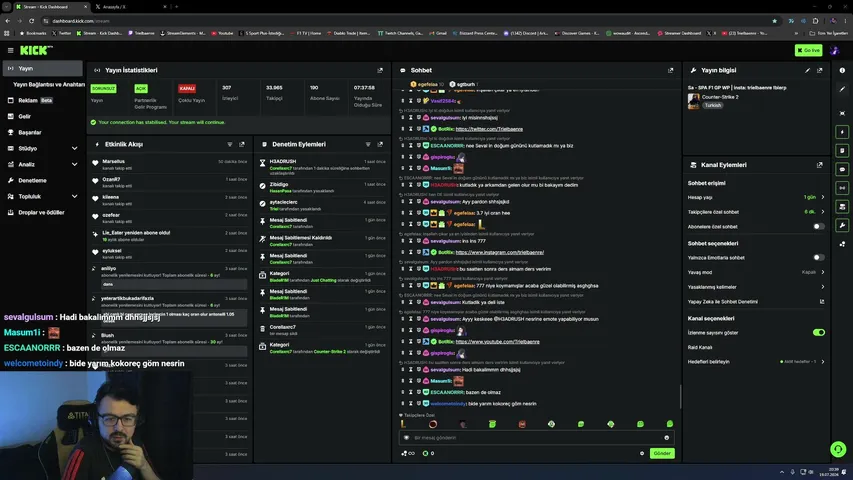Open Hesap yaşı setting chevron

[823, 197]
